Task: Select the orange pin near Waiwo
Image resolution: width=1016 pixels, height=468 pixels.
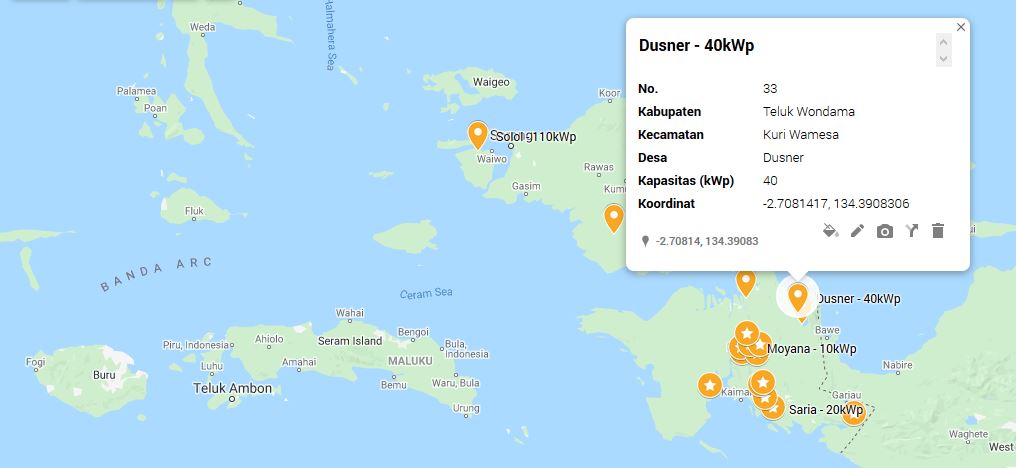Action: (478, 135)
